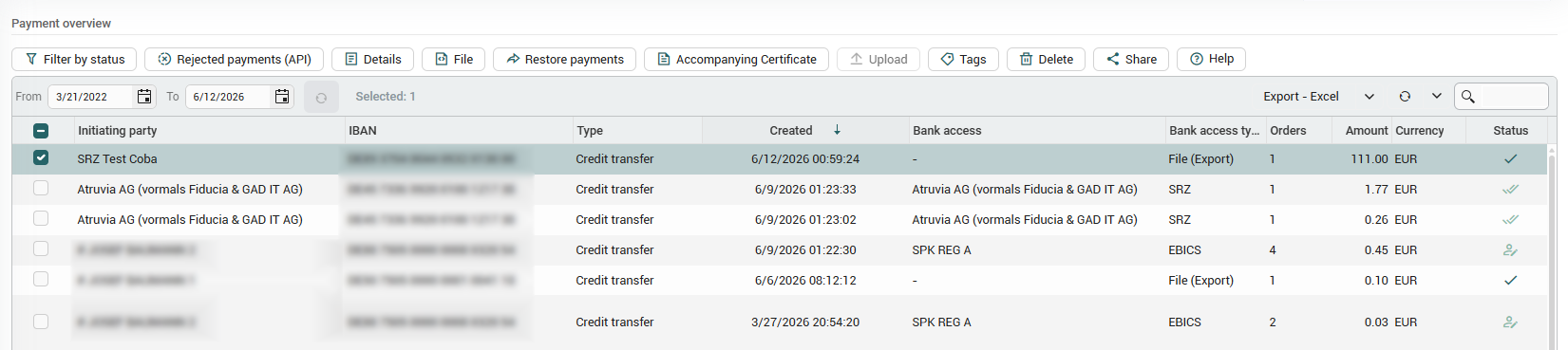Open Filter by status
The image size is (1568, 350).
point(74,59)
